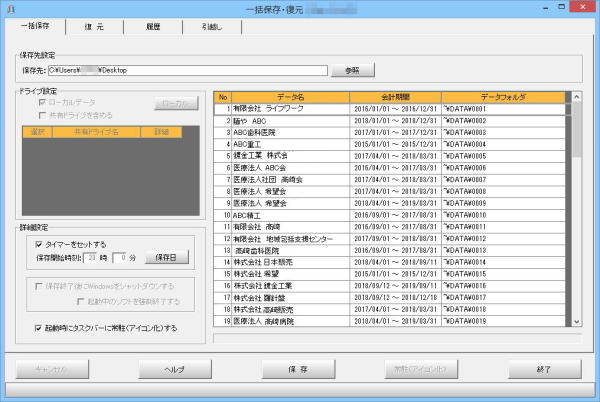Viewport: 600px width, 402px height.
Task: Click the 選択 header in shared drive list
Action: (x=38, y=132)
